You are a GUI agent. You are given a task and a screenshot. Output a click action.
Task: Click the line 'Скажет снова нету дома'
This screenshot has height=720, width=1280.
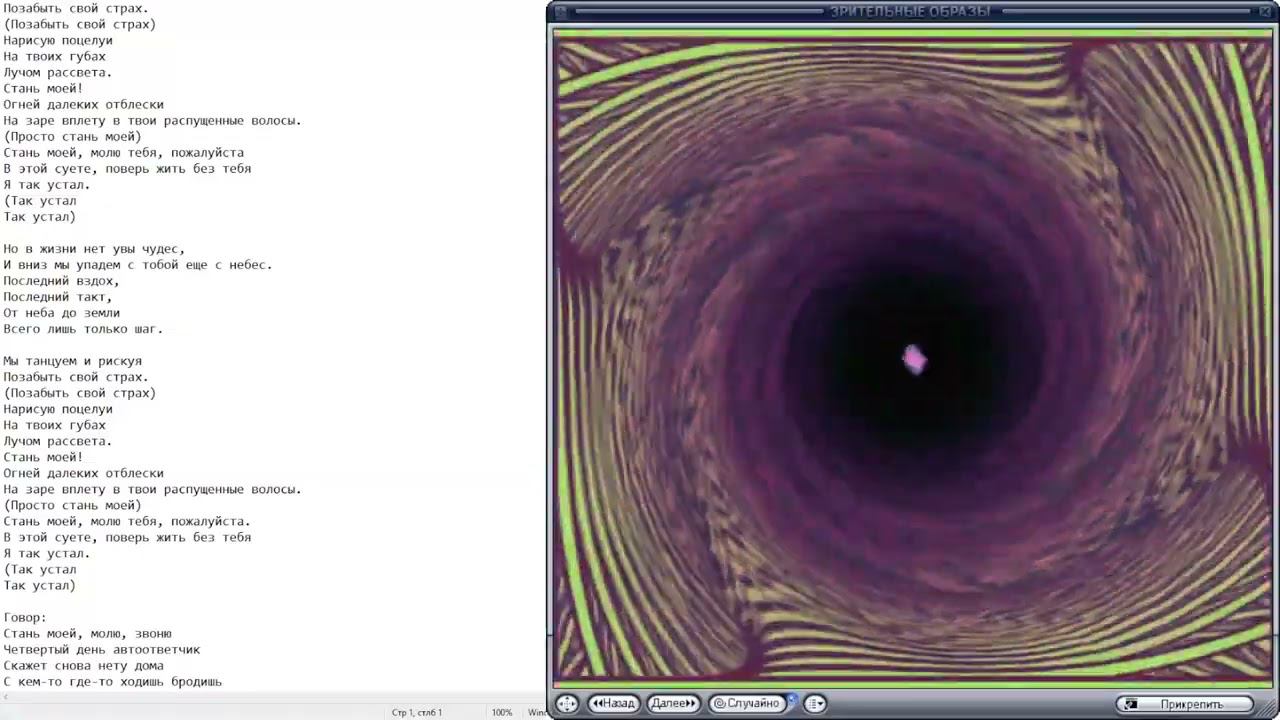pos(83,665)
